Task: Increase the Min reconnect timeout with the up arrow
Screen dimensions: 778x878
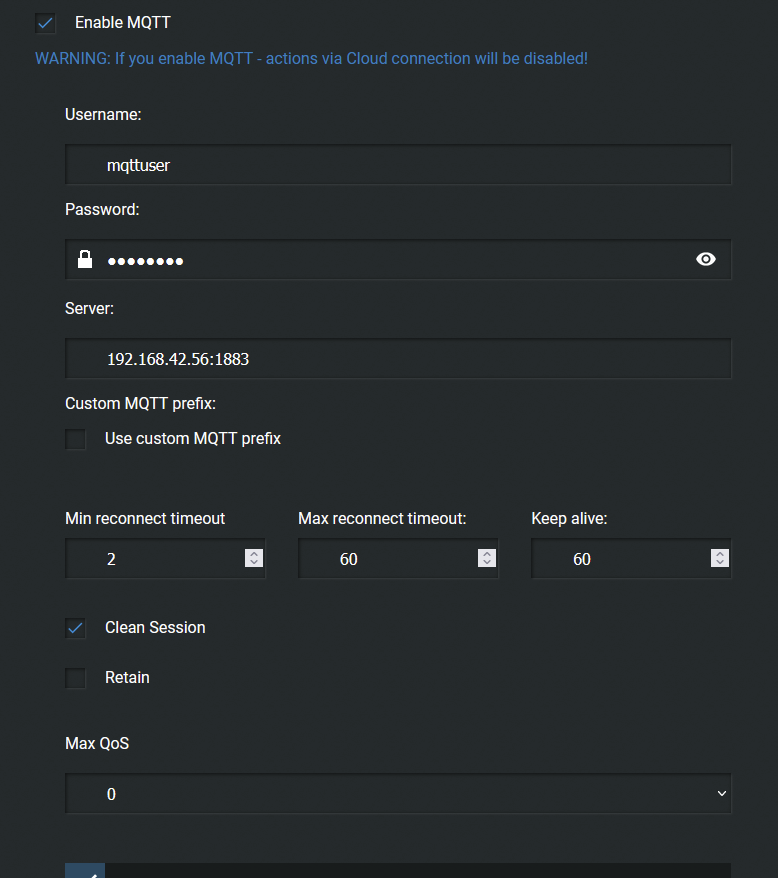Action: (254, 554)
